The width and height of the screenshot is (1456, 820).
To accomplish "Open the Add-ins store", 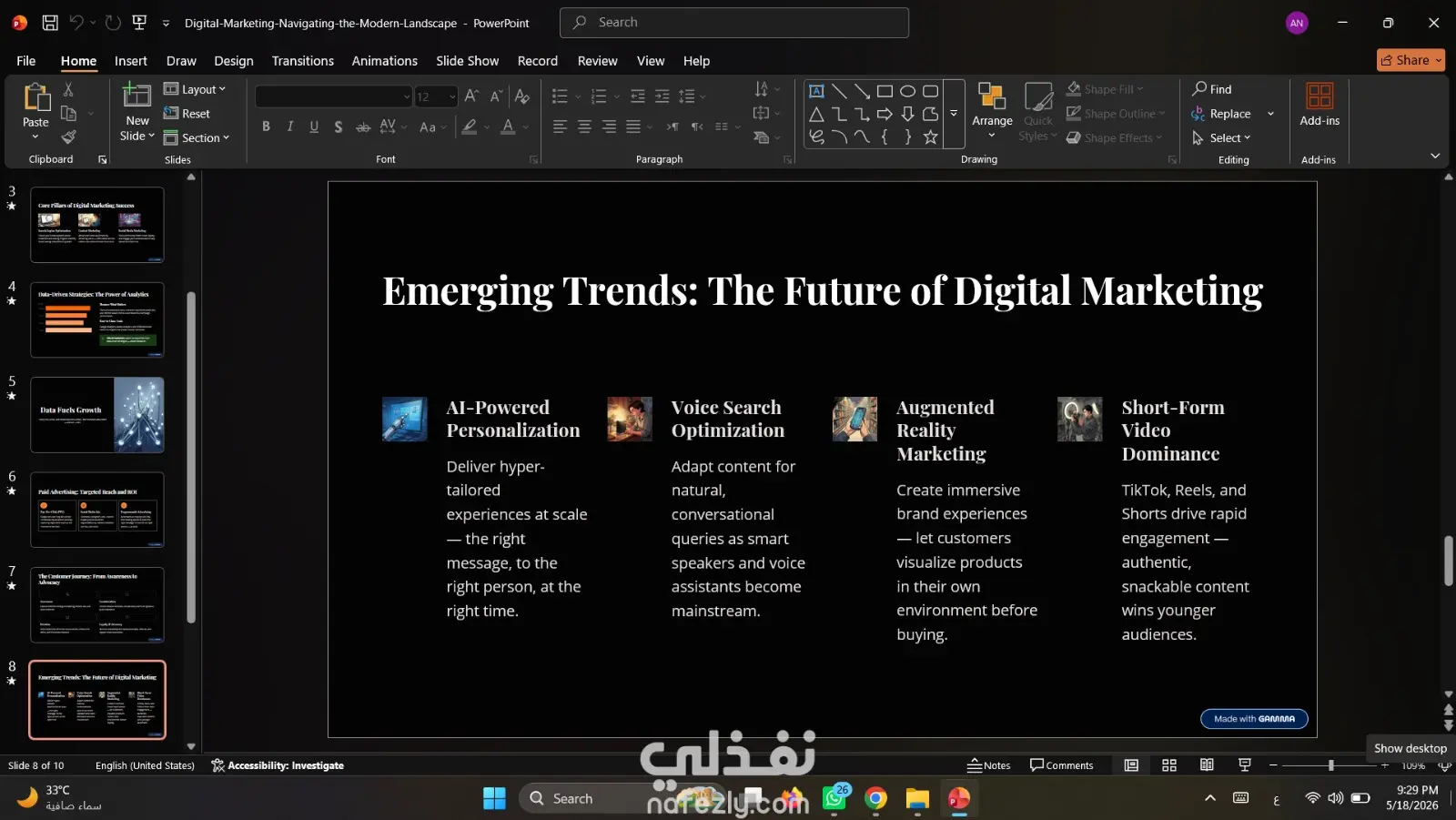I will click(x=1319, y=104).
